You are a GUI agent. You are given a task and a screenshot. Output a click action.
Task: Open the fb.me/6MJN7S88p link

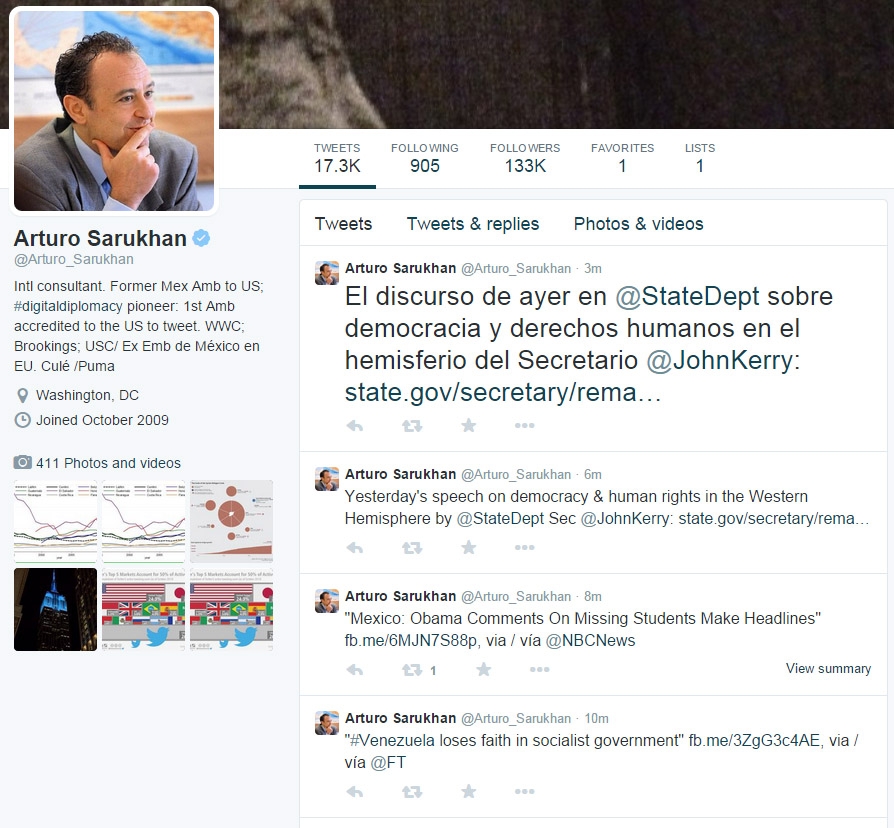click(411, 640)
